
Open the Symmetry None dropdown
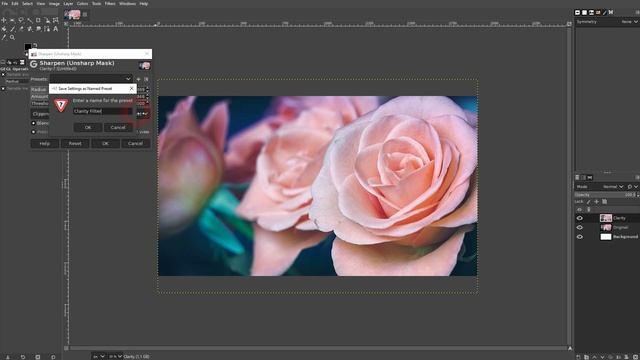click(x=629, y=22)
